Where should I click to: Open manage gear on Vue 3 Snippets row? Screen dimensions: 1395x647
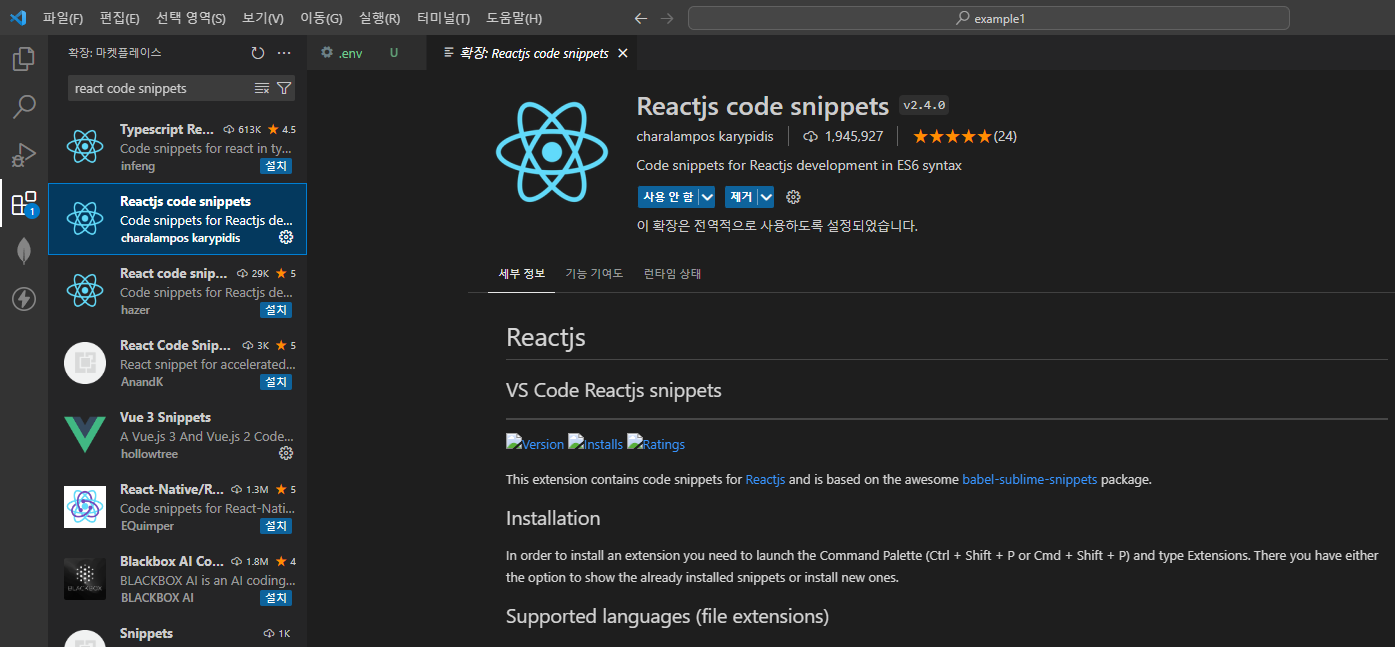coord(286,453)
